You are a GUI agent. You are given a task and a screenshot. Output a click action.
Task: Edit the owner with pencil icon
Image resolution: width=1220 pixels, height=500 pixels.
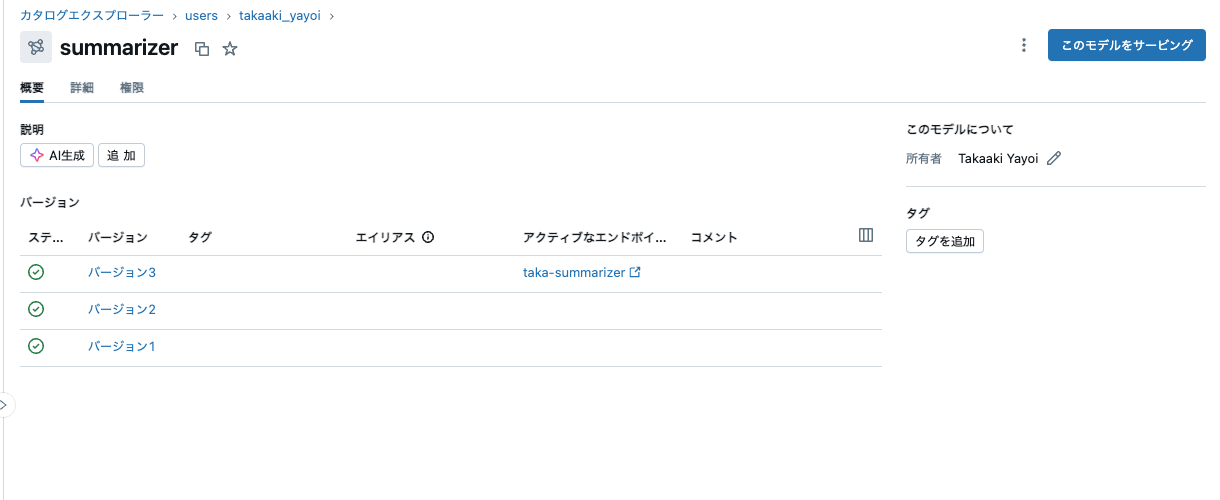click(x=1053, y=158)
